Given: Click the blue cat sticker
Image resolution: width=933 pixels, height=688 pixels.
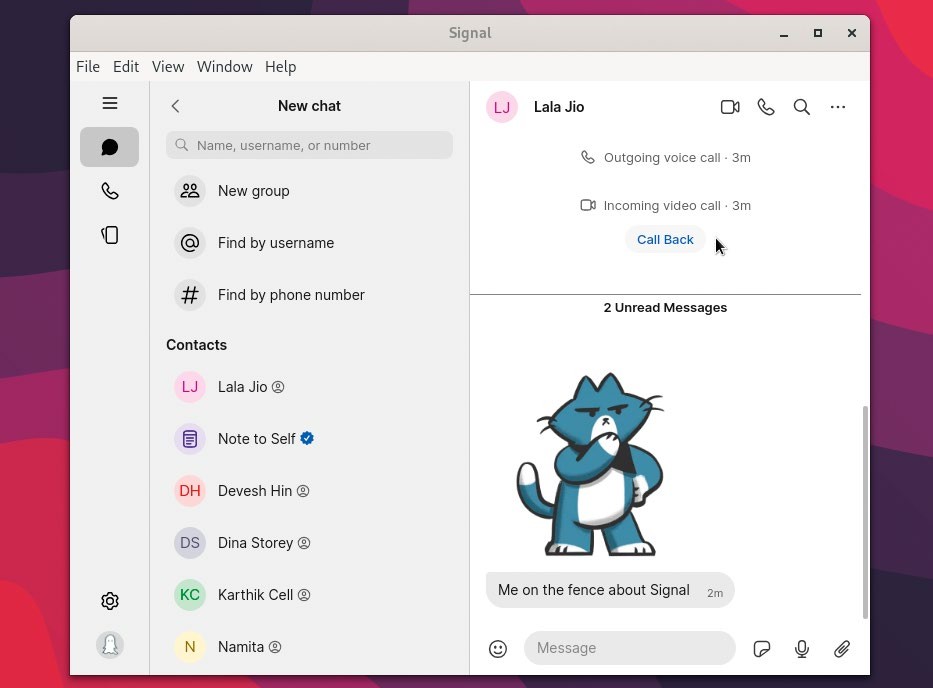Looking at the screenshot, I should coord(590,465).
